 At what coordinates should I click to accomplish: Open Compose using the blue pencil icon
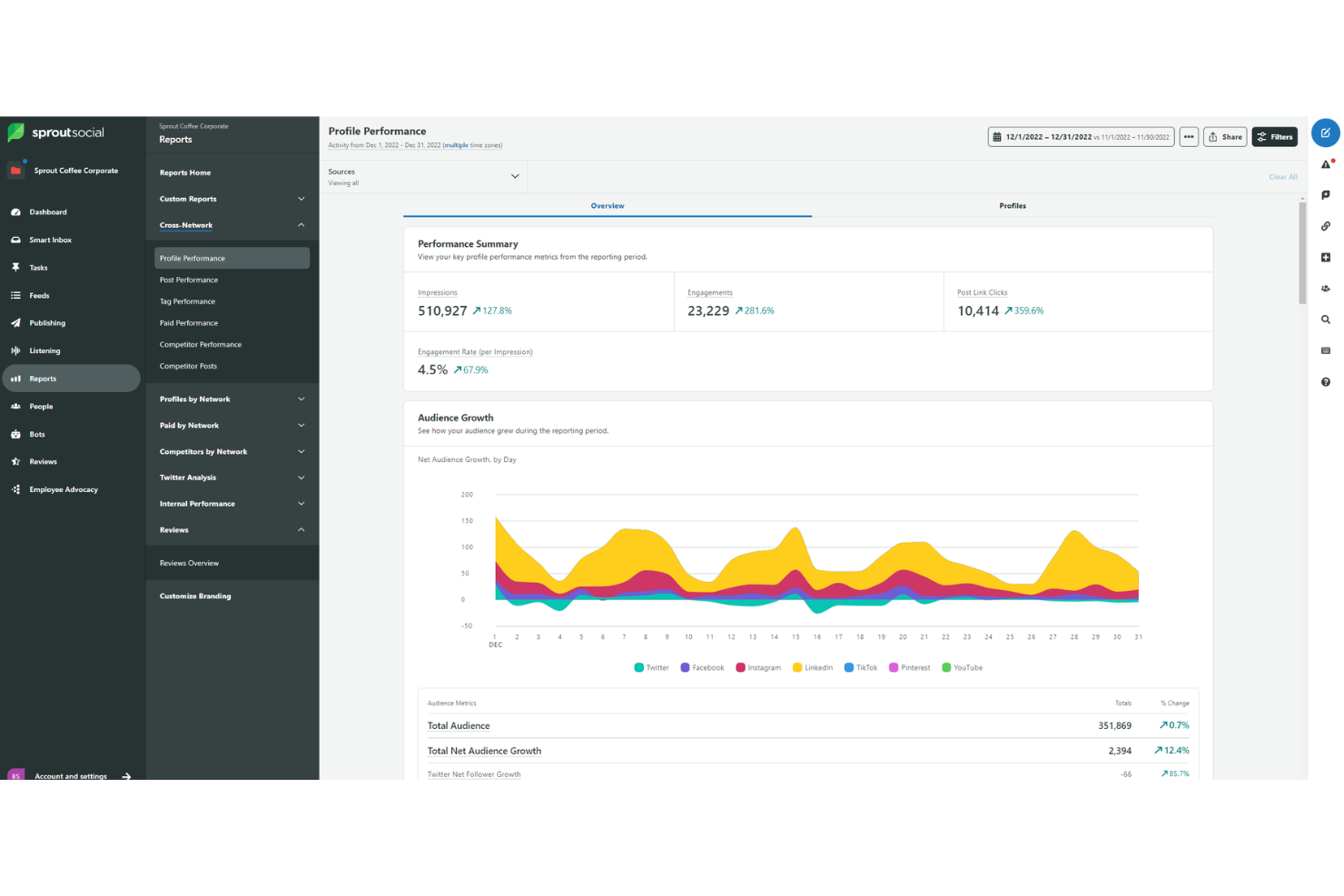click(x=1325, y=133)
